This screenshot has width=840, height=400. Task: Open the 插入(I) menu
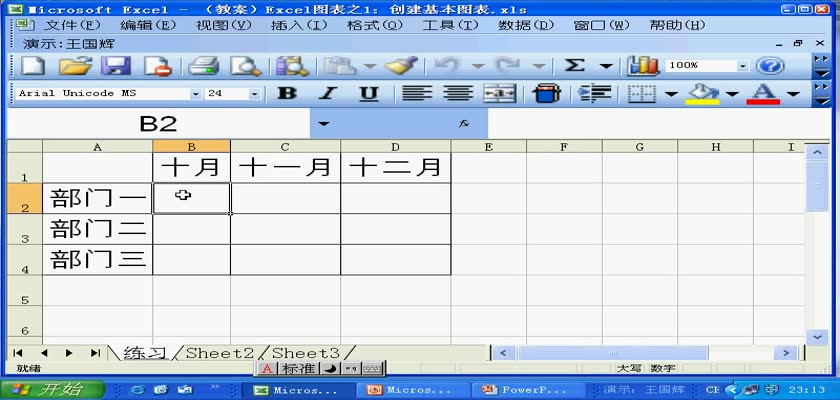coord(298,24)
